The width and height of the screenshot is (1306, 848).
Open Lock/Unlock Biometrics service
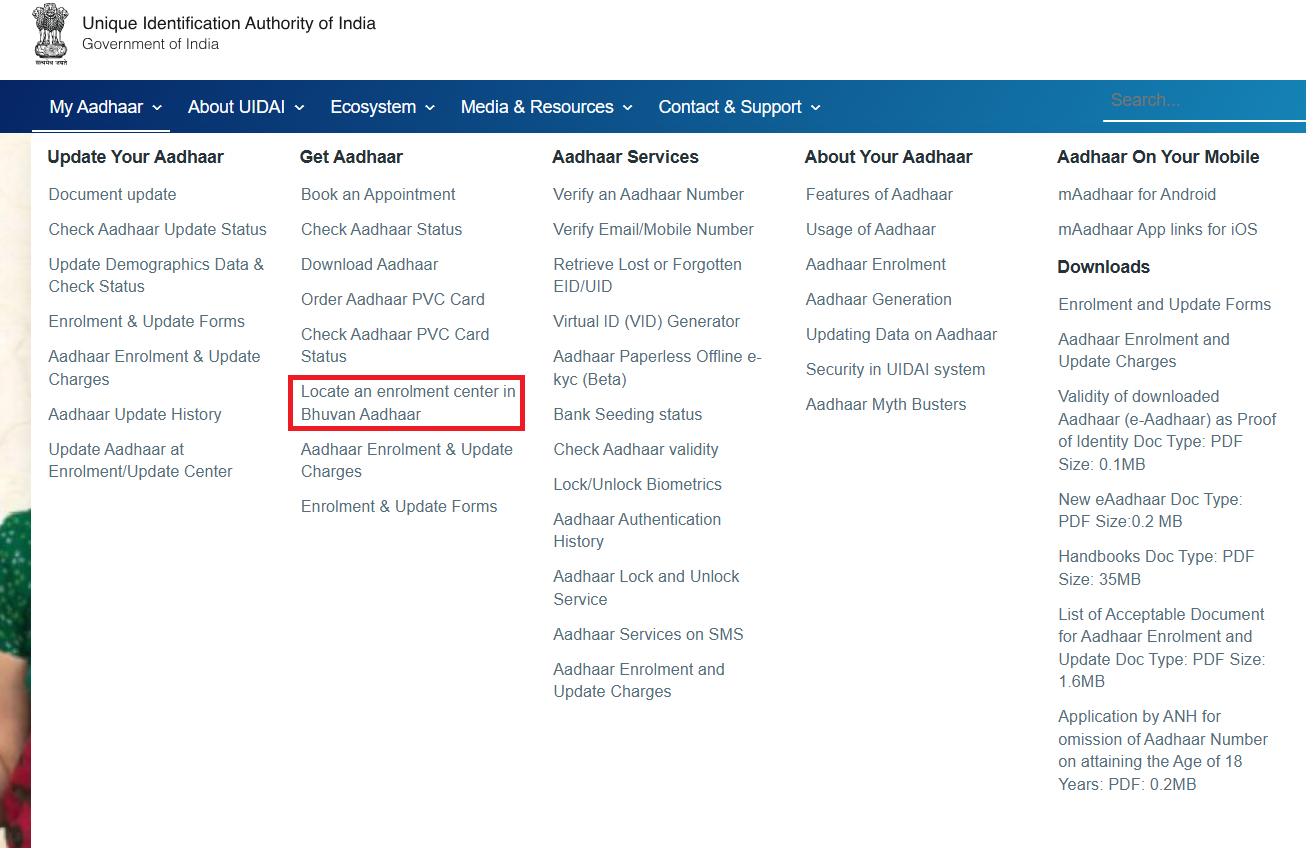click(637, 484)
